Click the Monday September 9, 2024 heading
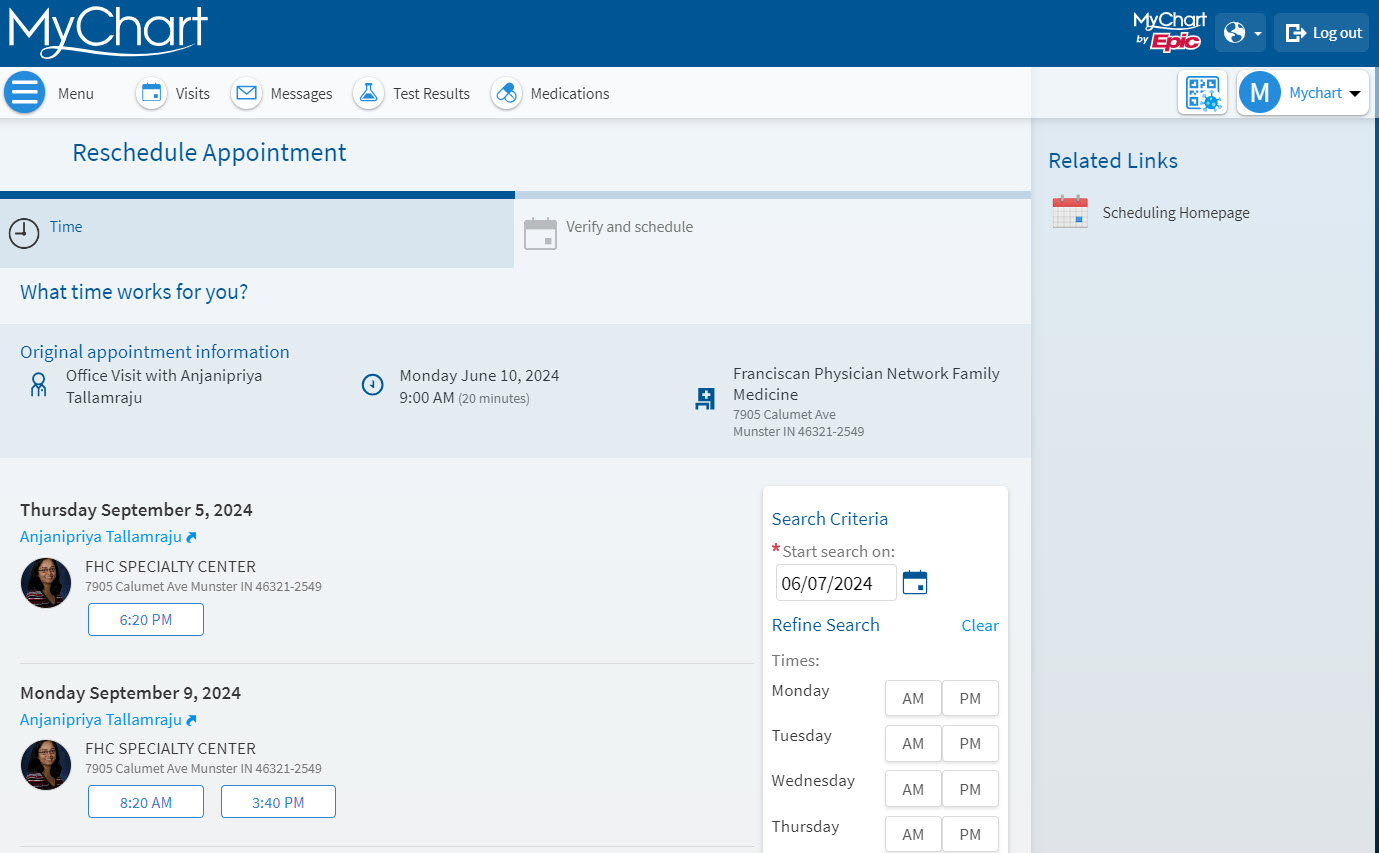 click(130, 693)
